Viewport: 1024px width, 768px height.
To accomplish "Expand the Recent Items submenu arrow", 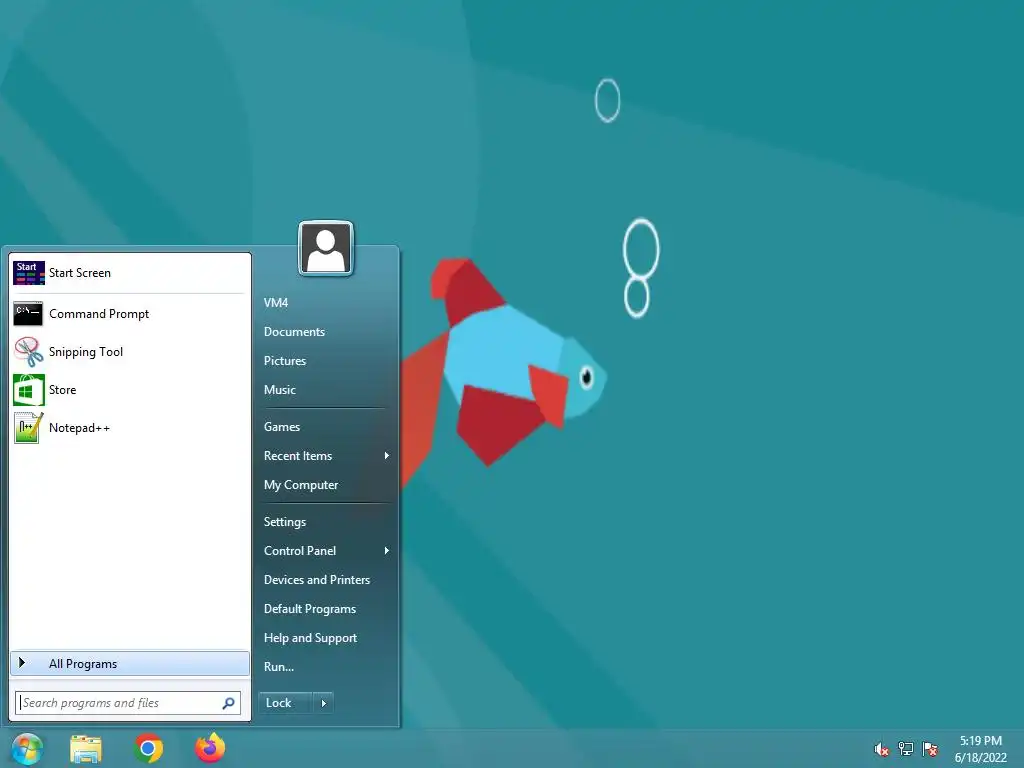I will pos(387,456).
